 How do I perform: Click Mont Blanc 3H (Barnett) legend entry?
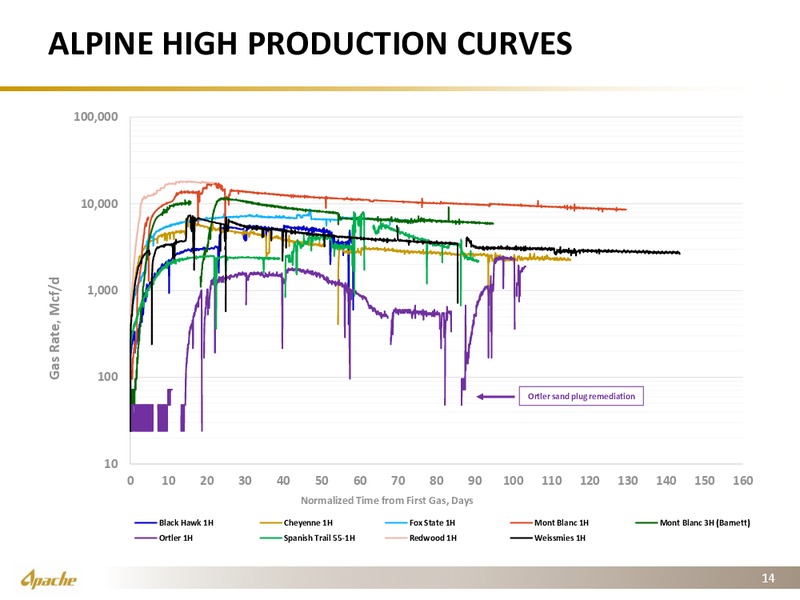pyautogui.click(x=693, y=522)
